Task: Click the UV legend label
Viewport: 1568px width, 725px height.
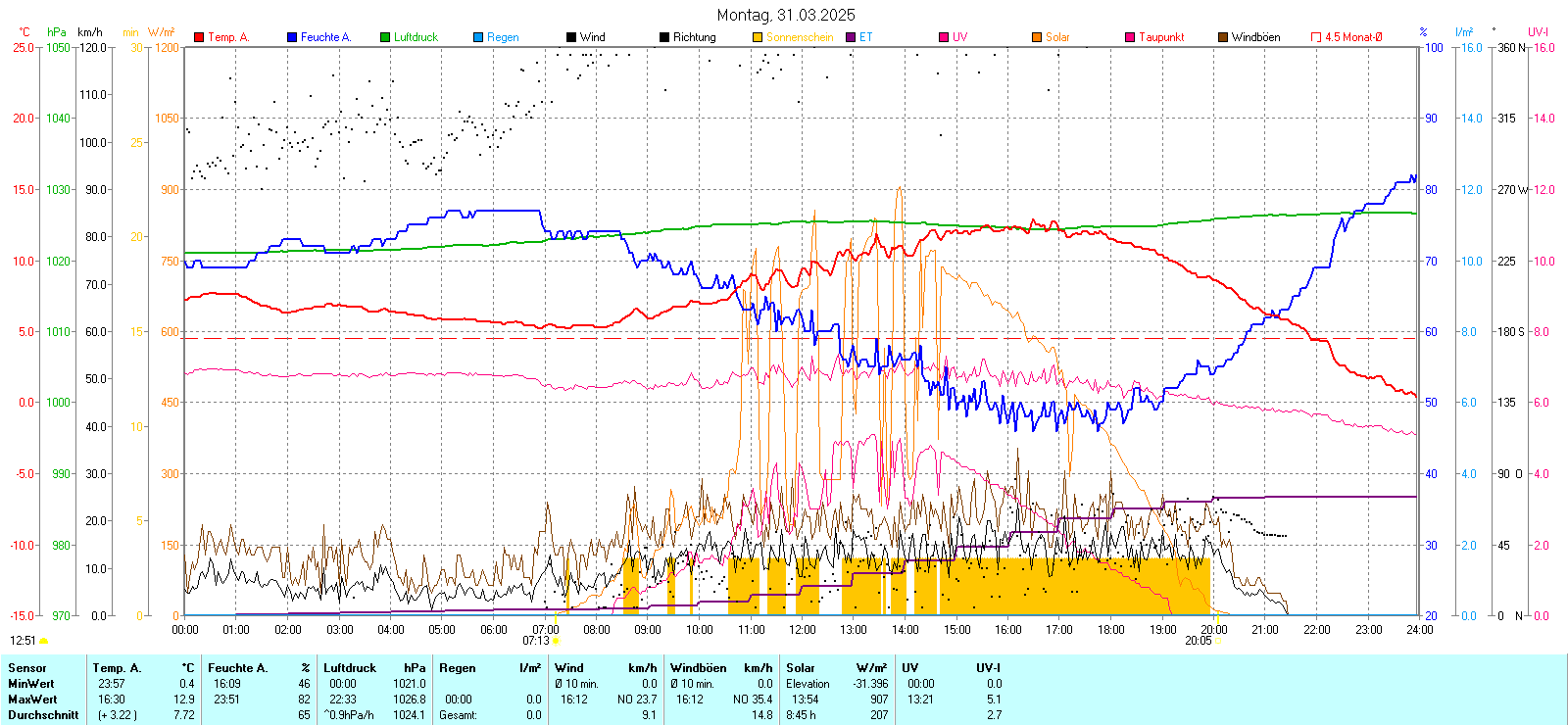Action: point(959,37)
